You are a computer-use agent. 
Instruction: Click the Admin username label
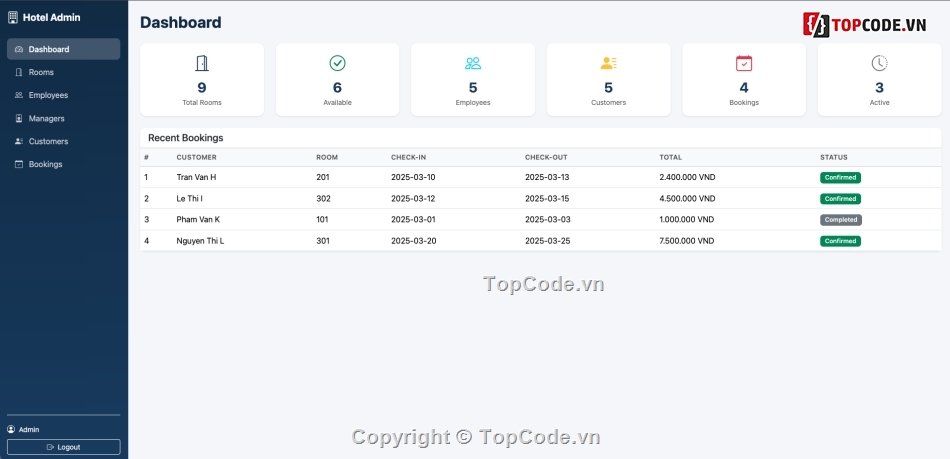[x=29, y=430]
